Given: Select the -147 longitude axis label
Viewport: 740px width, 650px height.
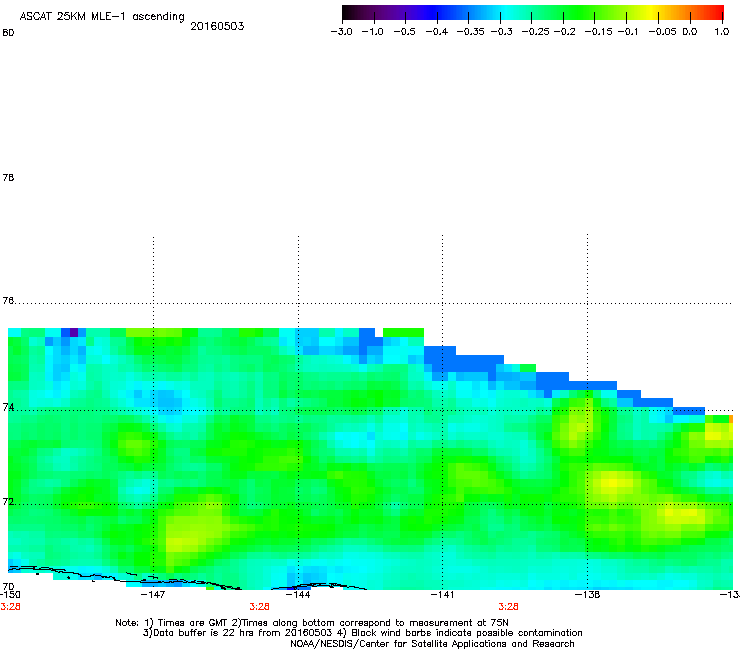Looking at the screenshot, I should [153, 595].
